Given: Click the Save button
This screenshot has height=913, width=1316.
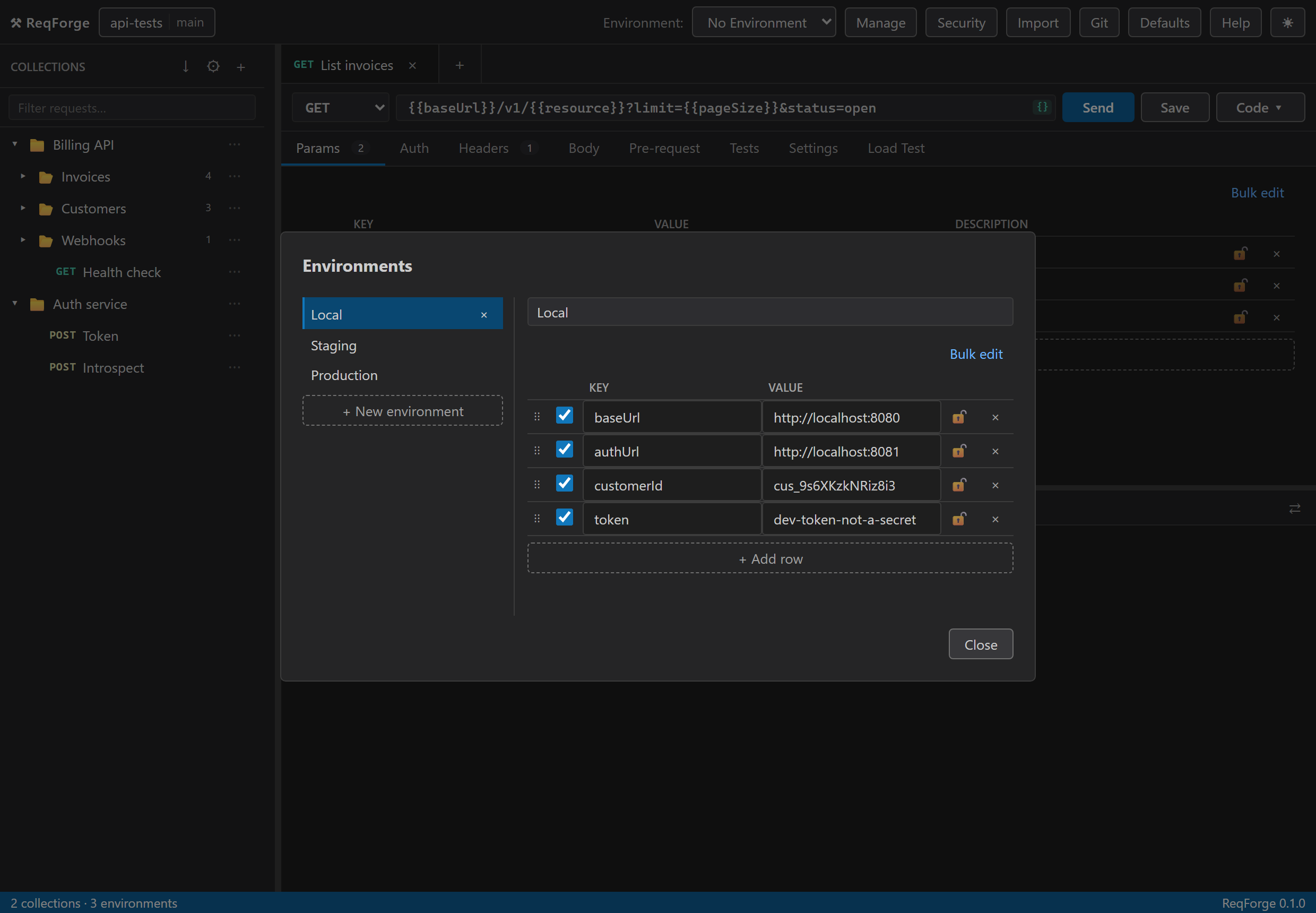Looking at the screenshot, I should [1175, 108].
